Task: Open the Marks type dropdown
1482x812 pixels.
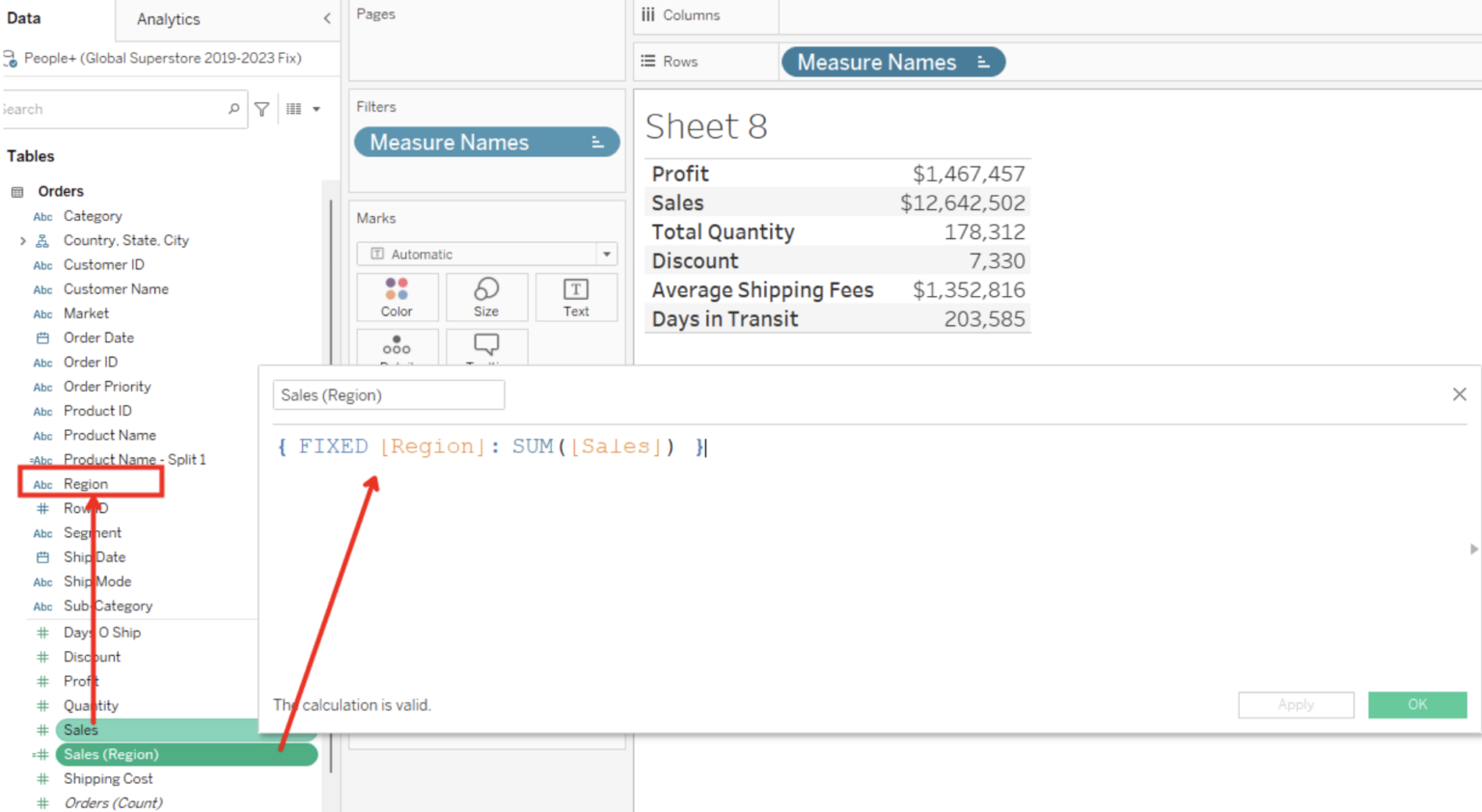Action: coord(606,254)
